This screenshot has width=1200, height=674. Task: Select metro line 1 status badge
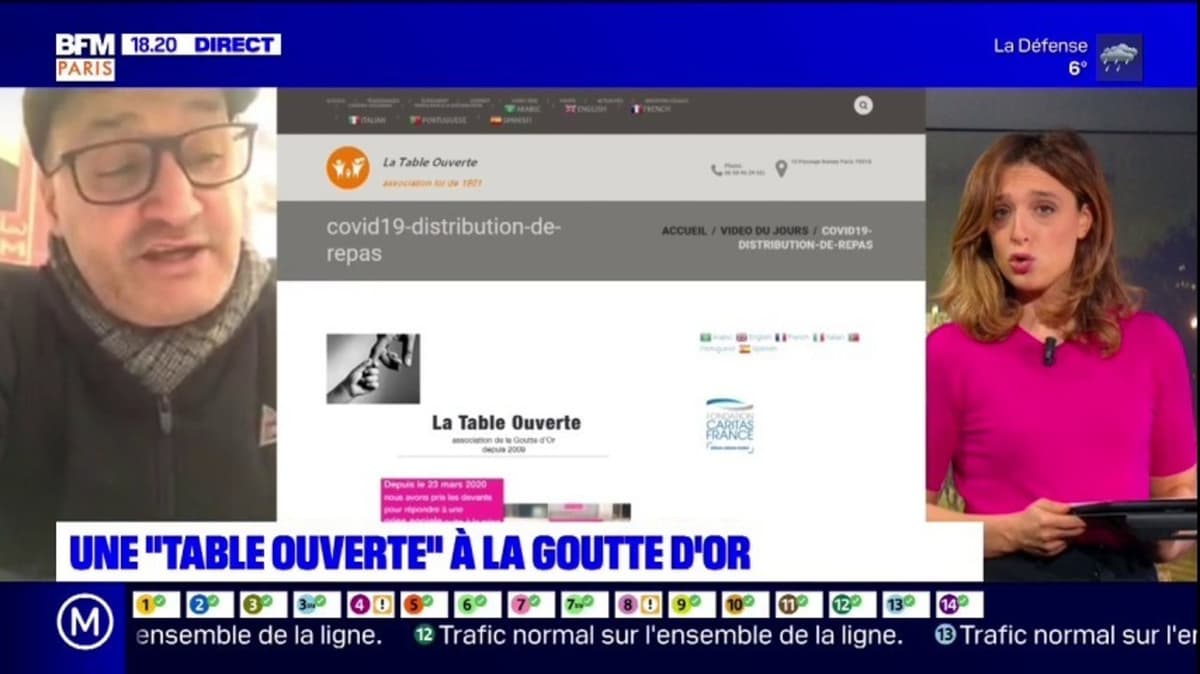pyautogui.click(x=156, y=604)
